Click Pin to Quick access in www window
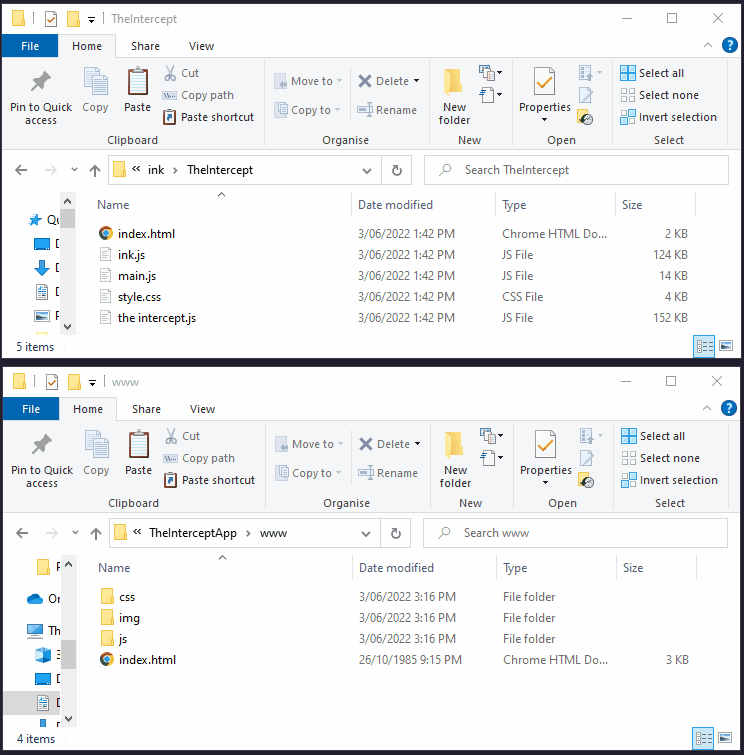Image resolution: width=744 pixels, height=755 pixels. point(42,461)
